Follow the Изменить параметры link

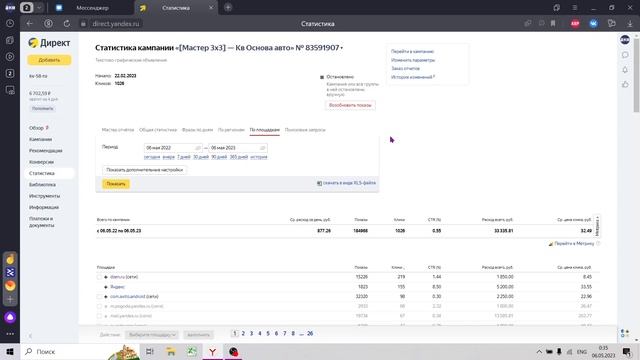413,60
